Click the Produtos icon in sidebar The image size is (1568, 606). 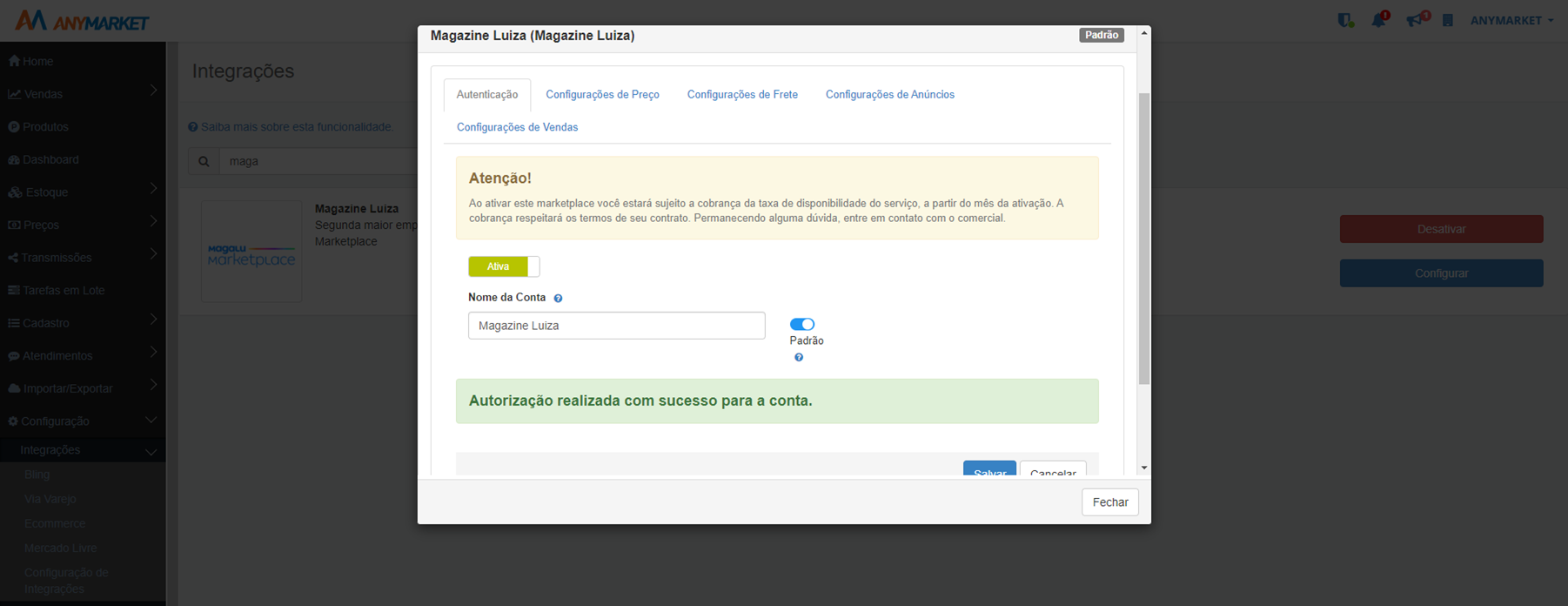coord(14,127)
